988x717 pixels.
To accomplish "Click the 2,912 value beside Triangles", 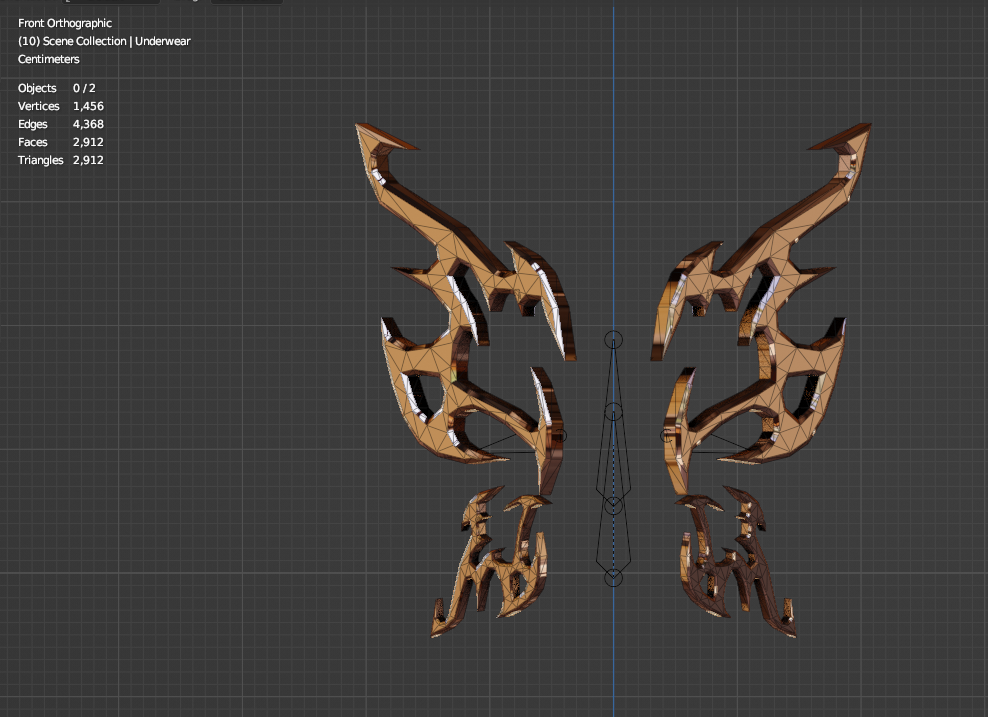I will point(88,160).
